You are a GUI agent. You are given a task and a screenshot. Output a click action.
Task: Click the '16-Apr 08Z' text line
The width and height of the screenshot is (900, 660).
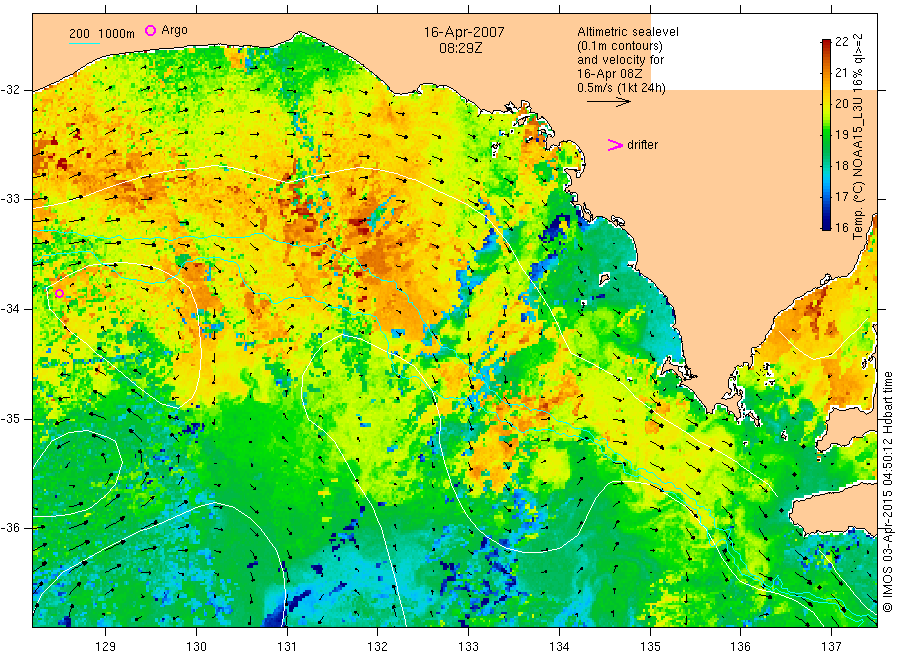pyautogui.click(x=610, y=74)
